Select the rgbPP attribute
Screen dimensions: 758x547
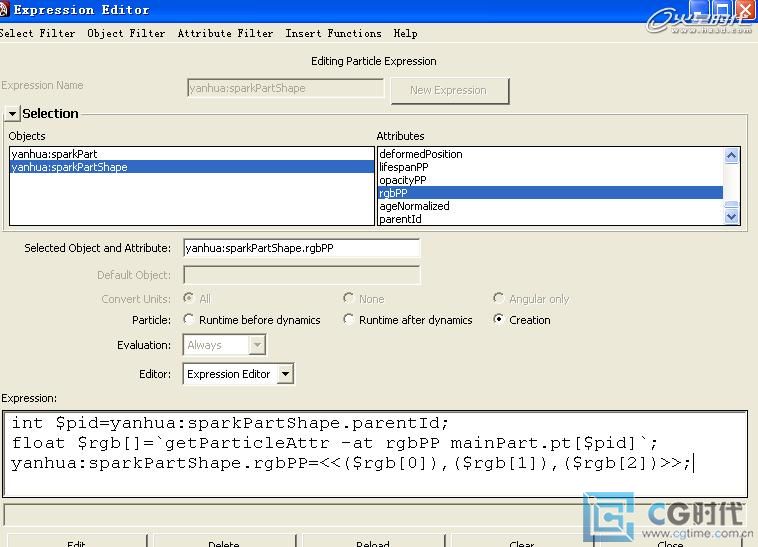coord(550,193)
